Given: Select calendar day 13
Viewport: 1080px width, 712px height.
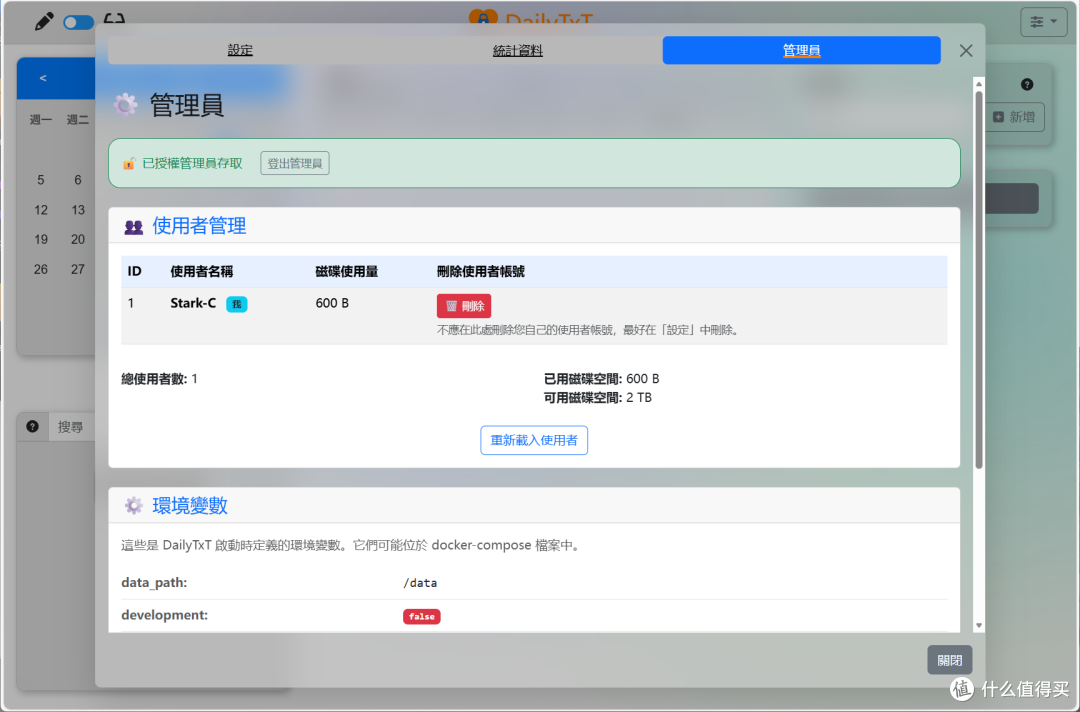Looking at the screenshot, I should (78, 210).
